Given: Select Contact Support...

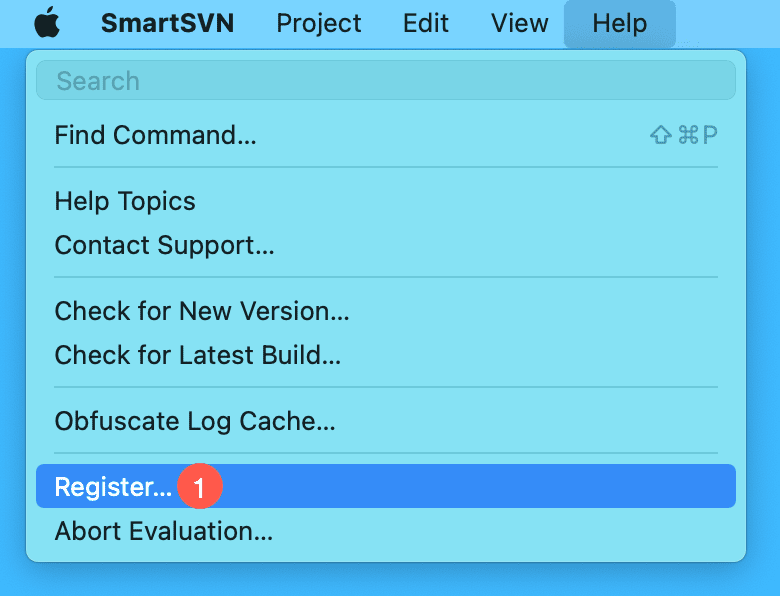Looking at the screenshot, I should tap(164, 244).
